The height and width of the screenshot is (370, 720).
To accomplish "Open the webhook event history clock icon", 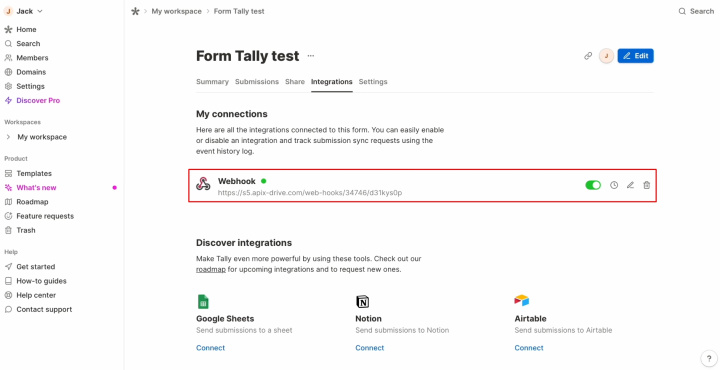I will coord(614,185).
